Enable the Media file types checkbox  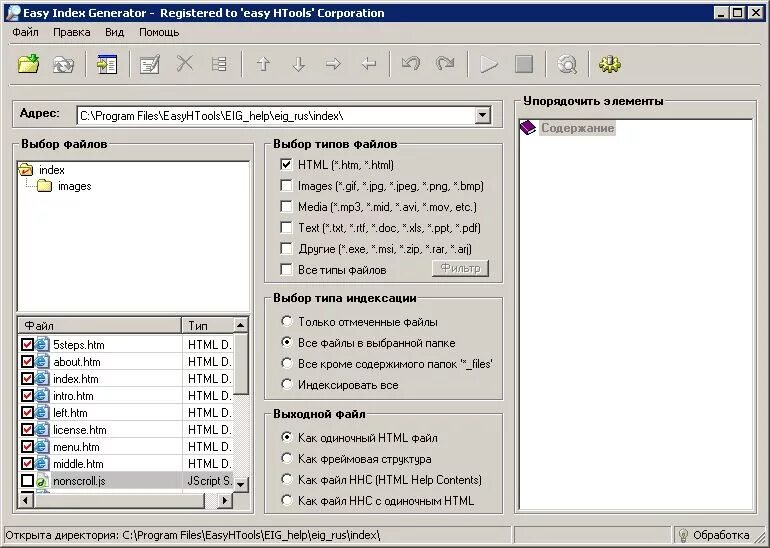pyautogui.click(x=286, y=207)
